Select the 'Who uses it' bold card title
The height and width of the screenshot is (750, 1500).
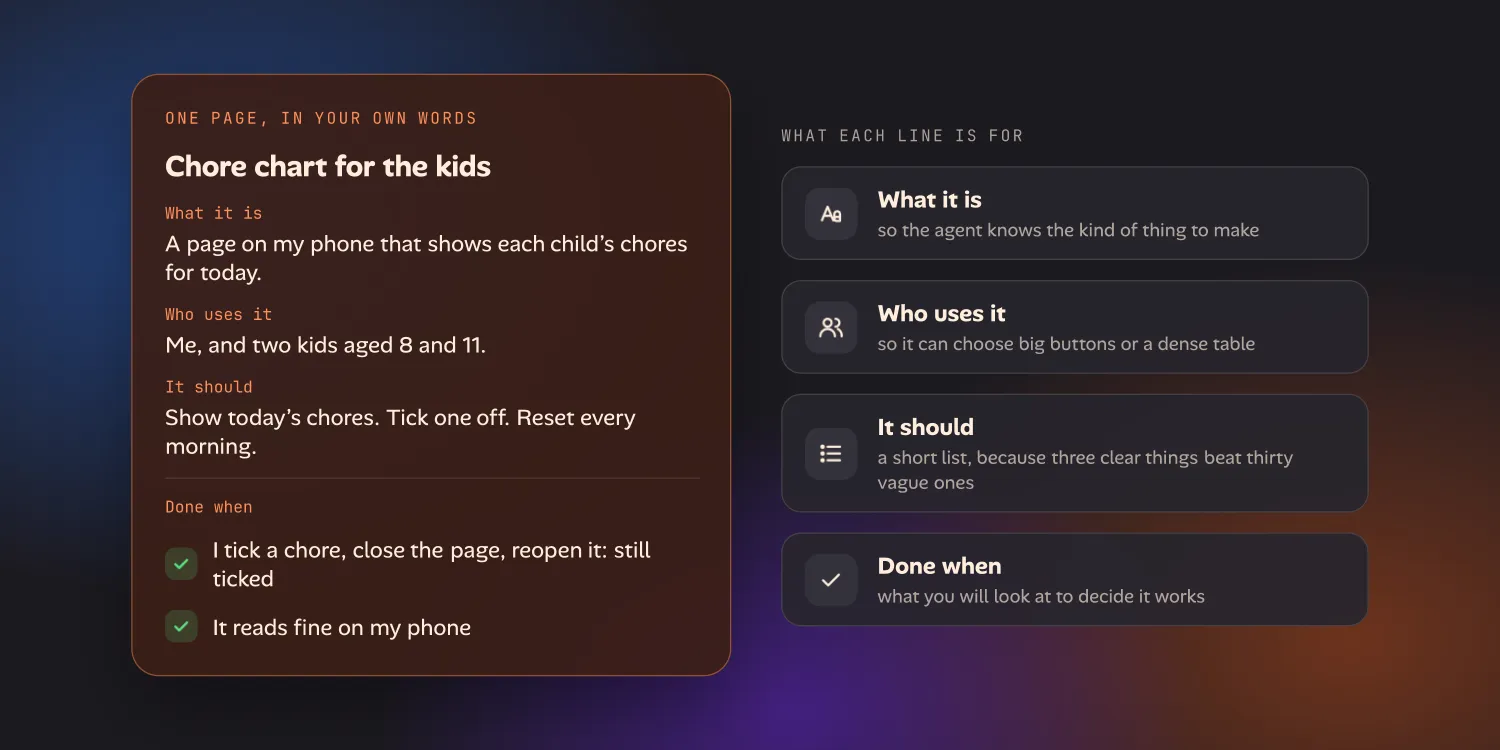(941, 314)
